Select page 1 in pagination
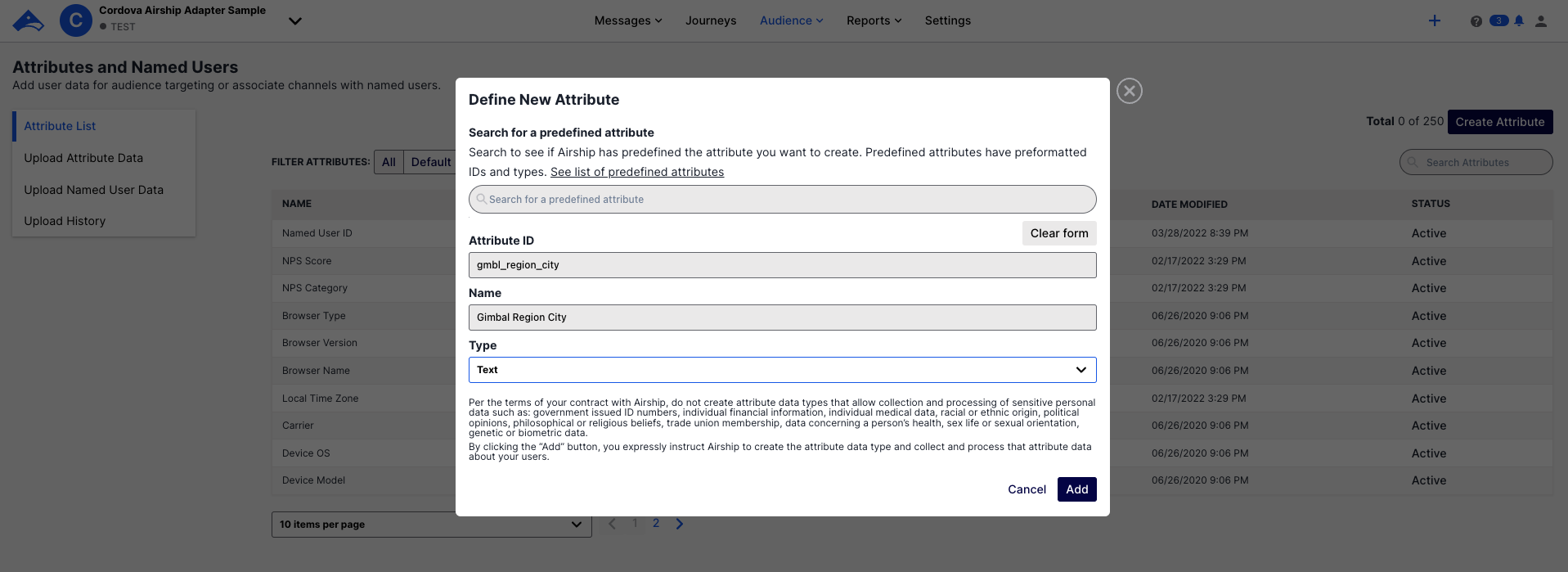 click(x=635, y=524)
